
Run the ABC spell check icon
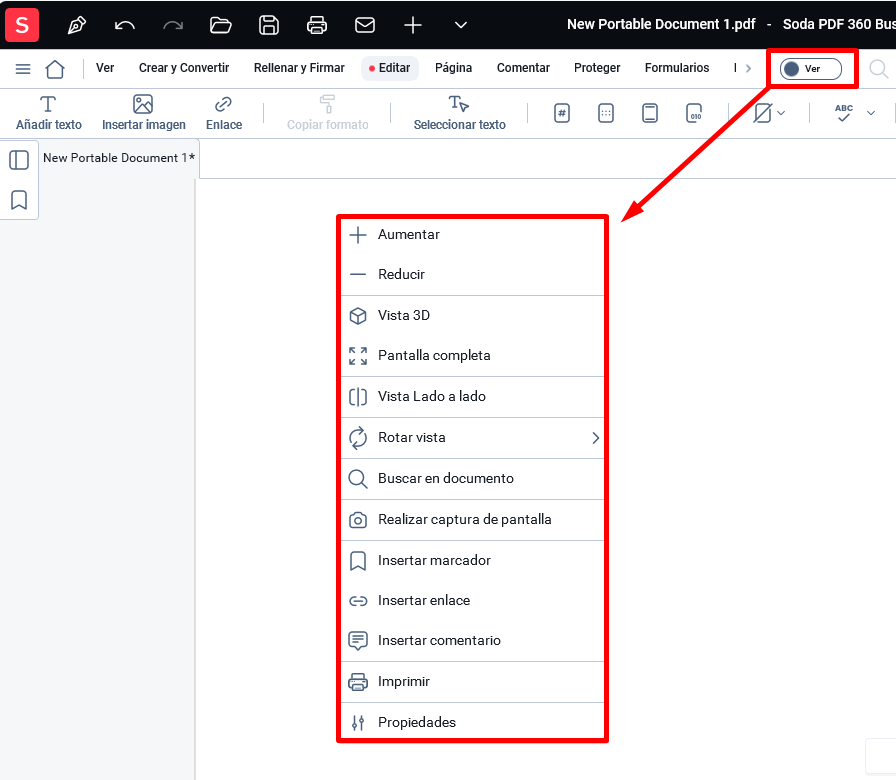click(843, 113)
